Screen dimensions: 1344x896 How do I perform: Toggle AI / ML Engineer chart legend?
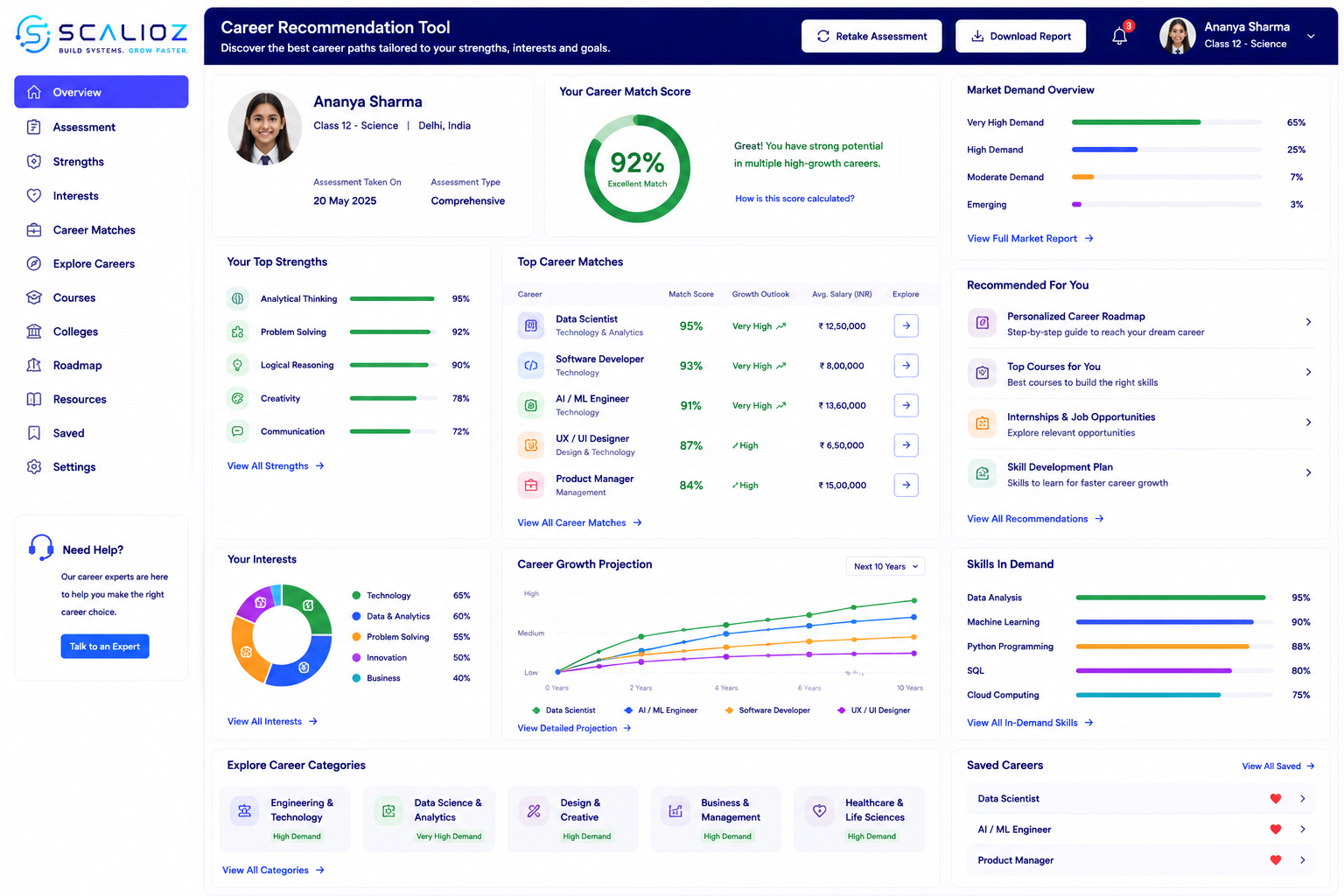pyautogui.click(x=661, y=710)
